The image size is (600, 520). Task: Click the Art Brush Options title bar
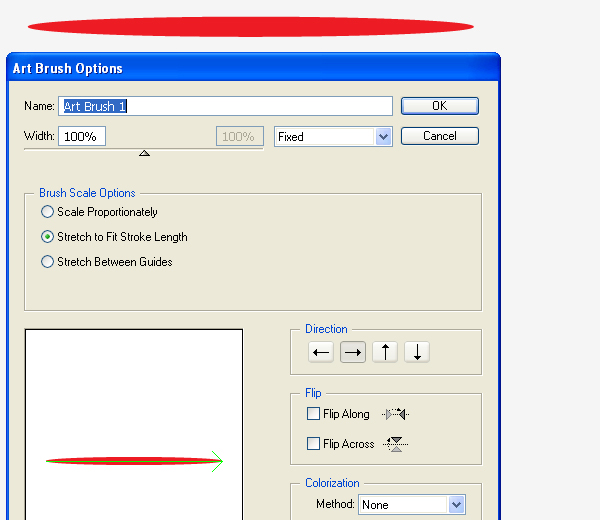coord(253,68)
